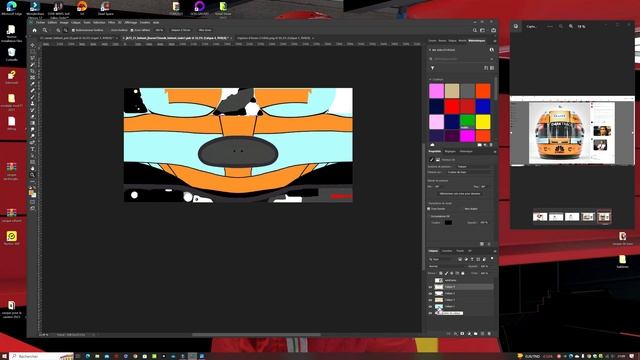640x360 pixels.
Task: Open Photoshop search via magnifier icon top right
Action: [475, 30]
